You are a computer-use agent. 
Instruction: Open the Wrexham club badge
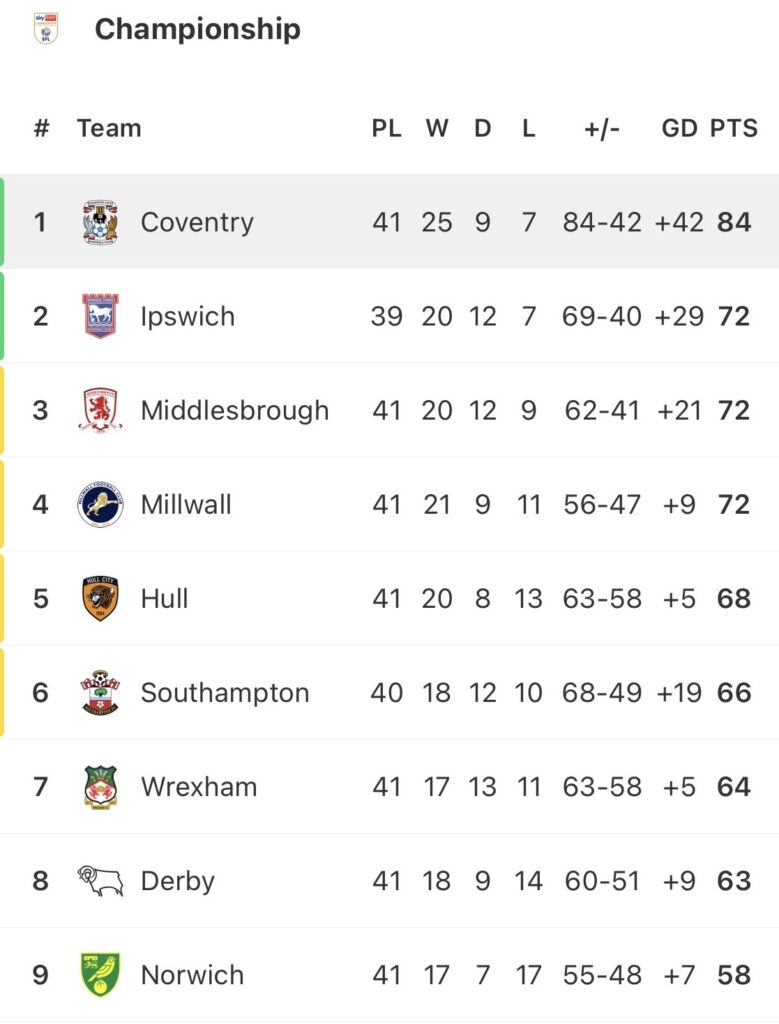pyautogui.click(x=100, y=787)
